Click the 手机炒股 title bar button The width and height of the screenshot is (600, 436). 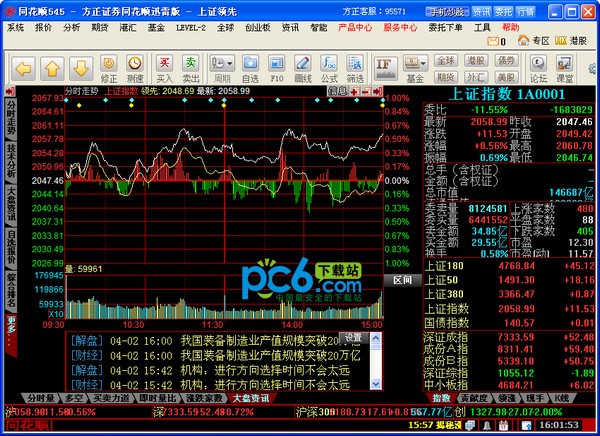tap(447, 12)
